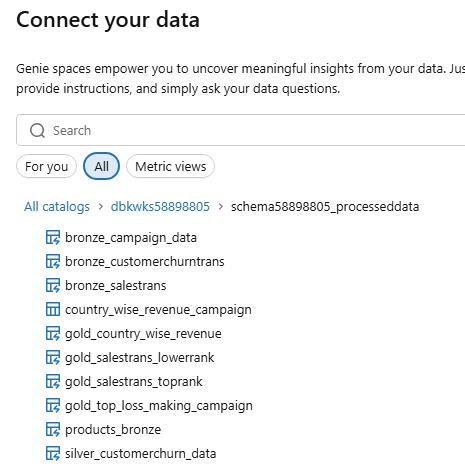Click the chevron after All catalogs
The height and width of the screenshot is (468, 465).
[x=100, y=207]
